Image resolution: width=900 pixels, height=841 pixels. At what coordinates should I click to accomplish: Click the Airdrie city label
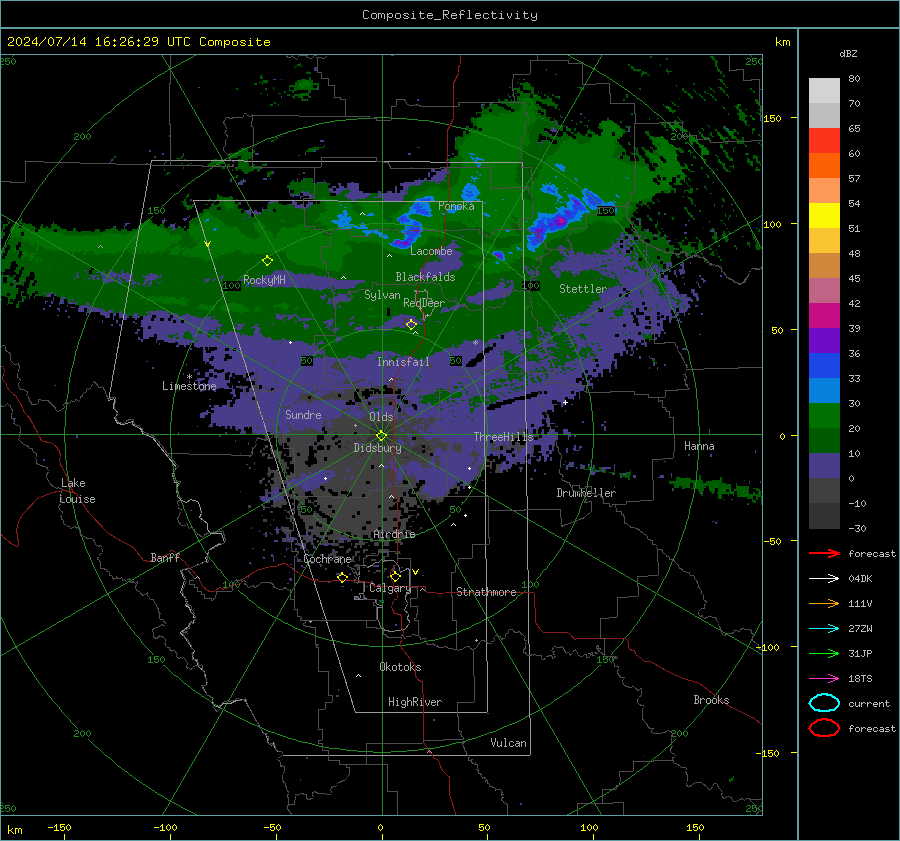pyautogui.click(x=394, y=534)
